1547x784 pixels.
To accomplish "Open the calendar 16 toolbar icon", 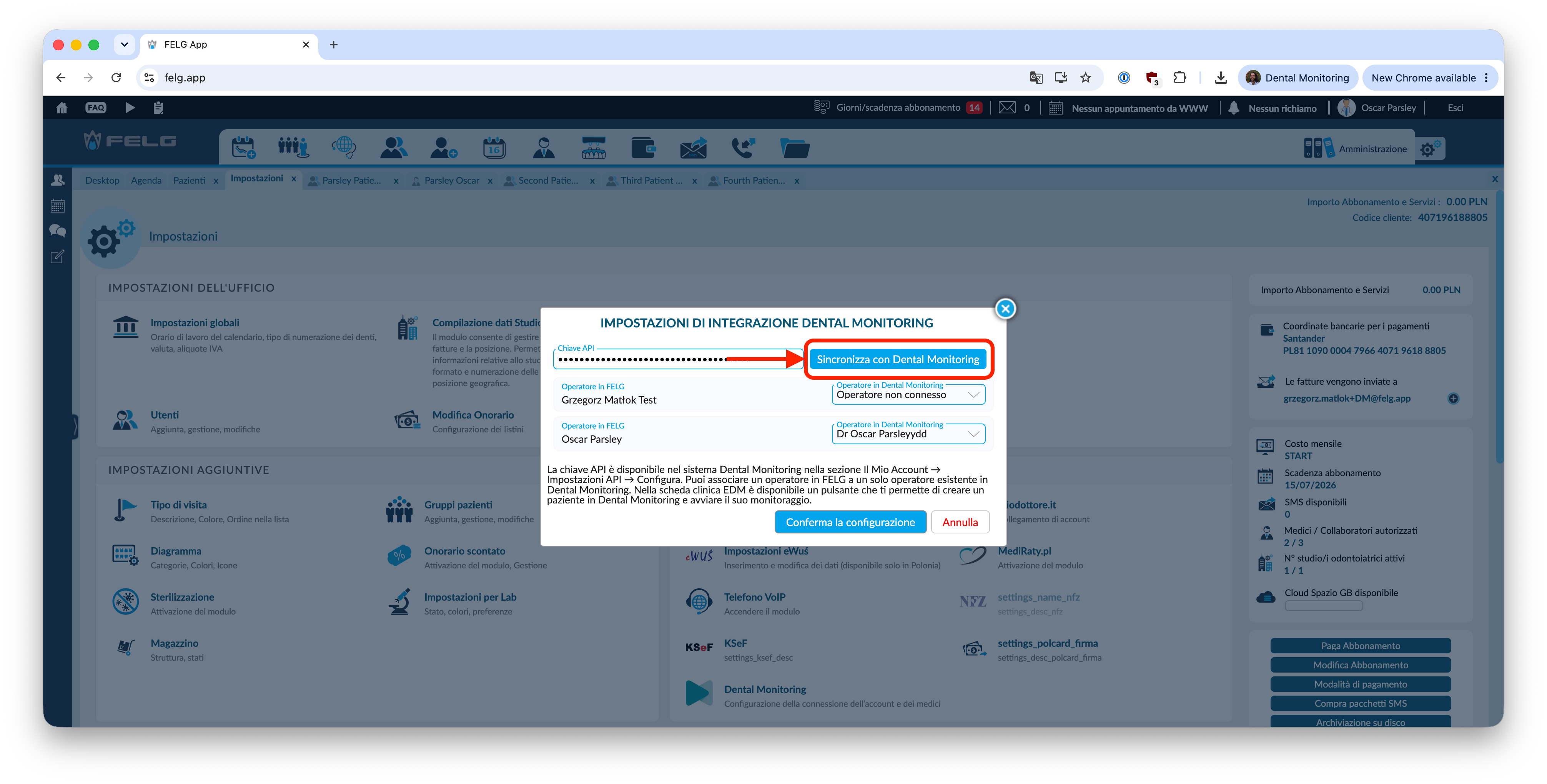I will click(x=494, y=147).
